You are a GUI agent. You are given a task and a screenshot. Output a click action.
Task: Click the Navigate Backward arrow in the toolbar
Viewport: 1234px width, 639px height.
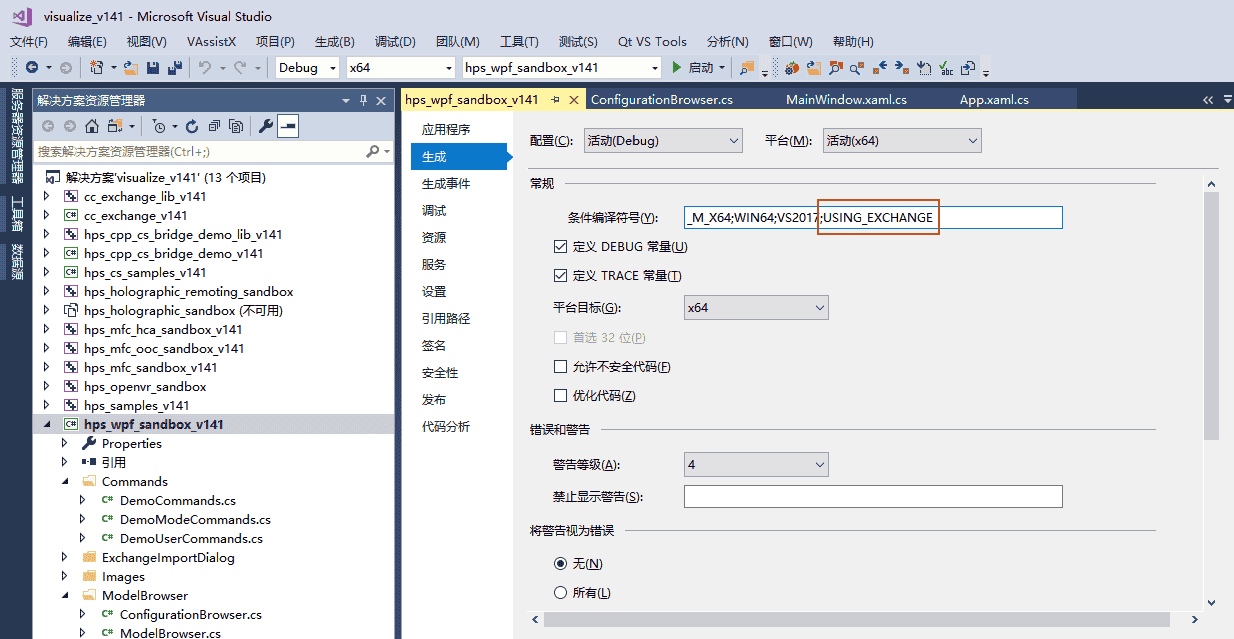pos(32,68)
